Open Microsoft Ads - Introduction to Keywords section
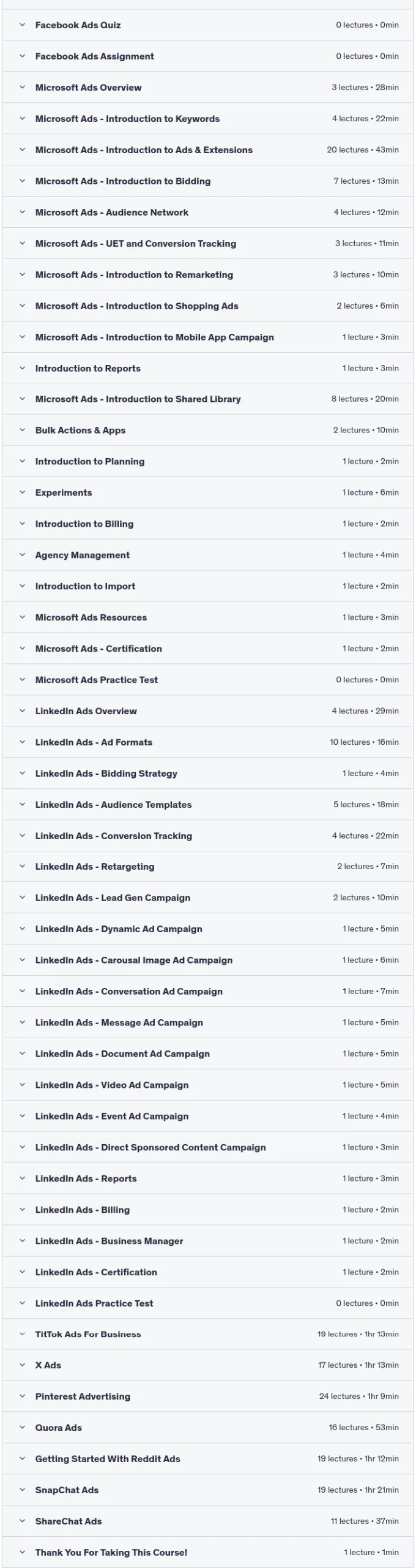The width and height of the screenshot is (416, 1568). 207,119
